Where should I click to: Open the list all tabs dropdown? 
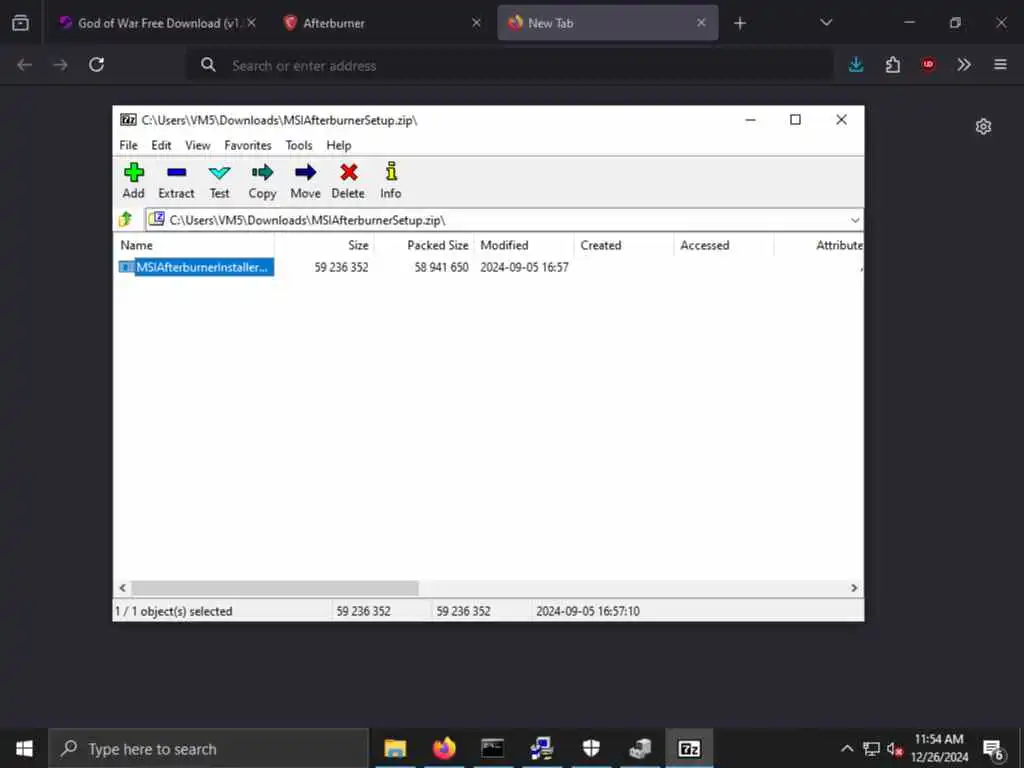(x=826, y=23)
